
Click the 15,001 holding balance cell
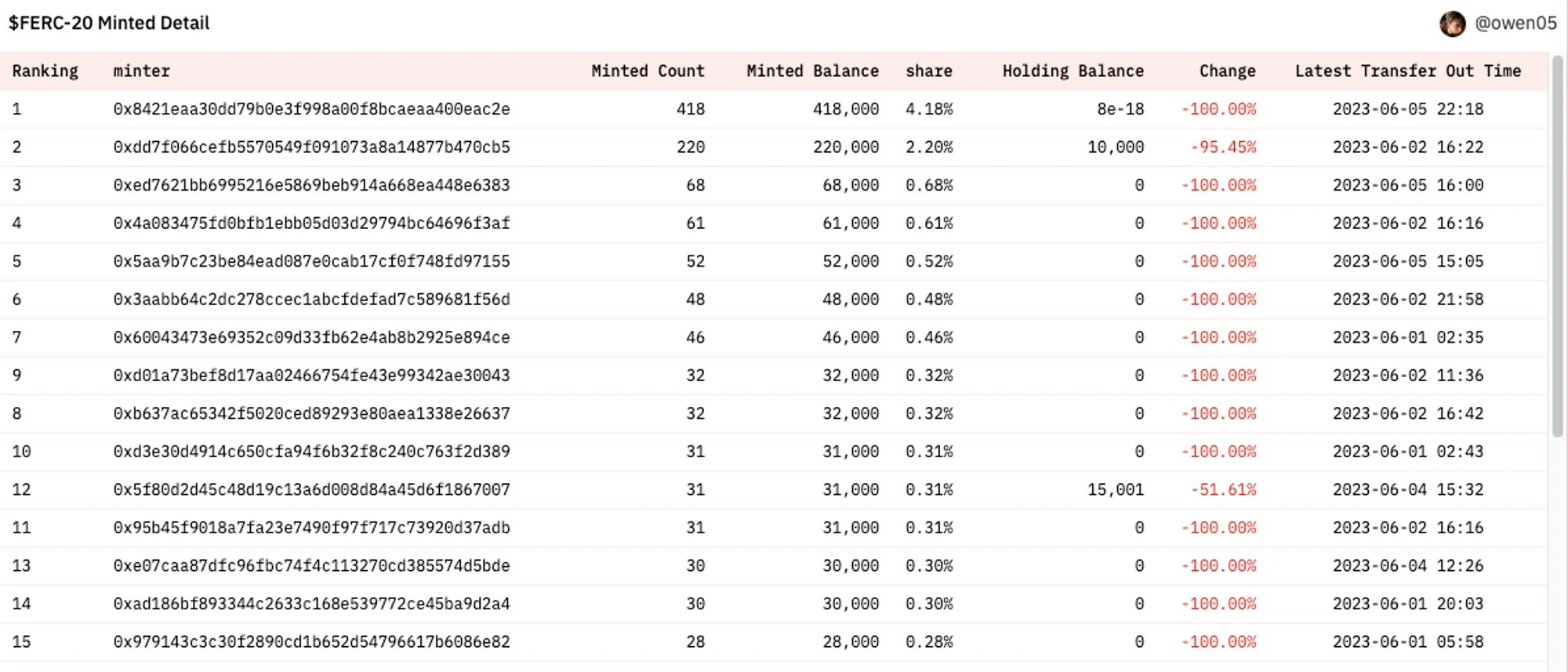tap(1115, 490)
